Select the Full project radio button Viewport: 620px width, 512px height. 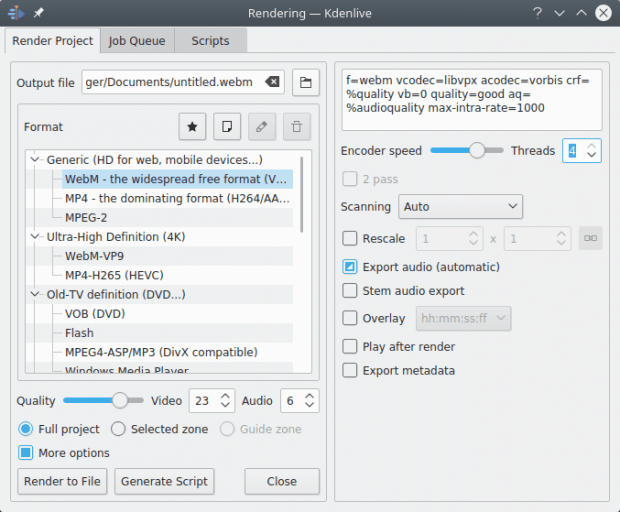[x=26, y=429]
